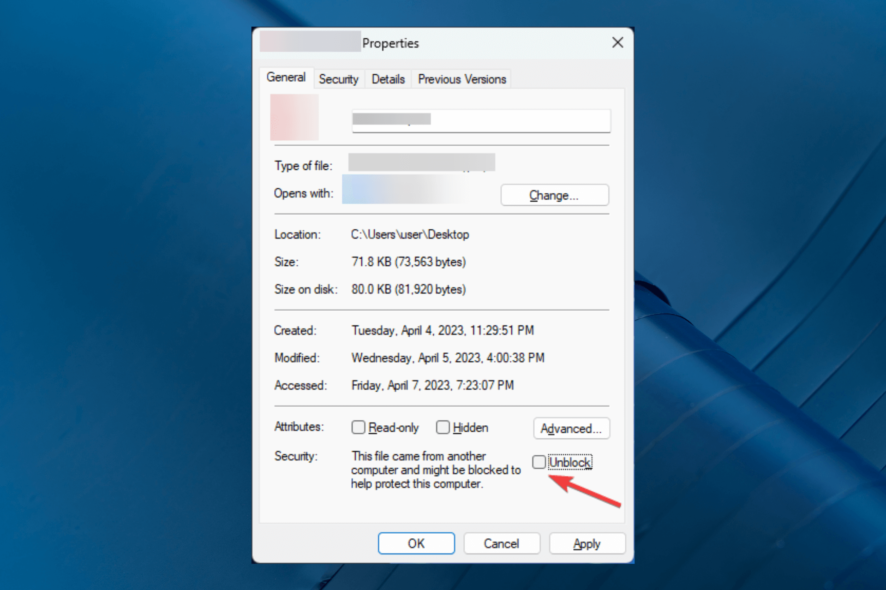Click the Type of file label
Screen dimensions: 886x590
pyautogui.click(x=303, y=166)
